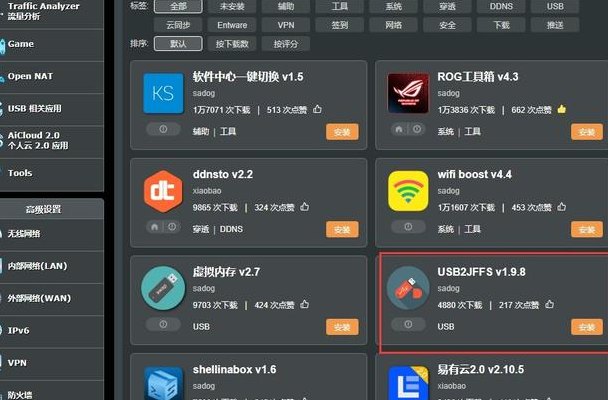Image resolution: width=608 pixels, height=400 pixels.
Task: Click the KS app icon
Action: (163, 93)
